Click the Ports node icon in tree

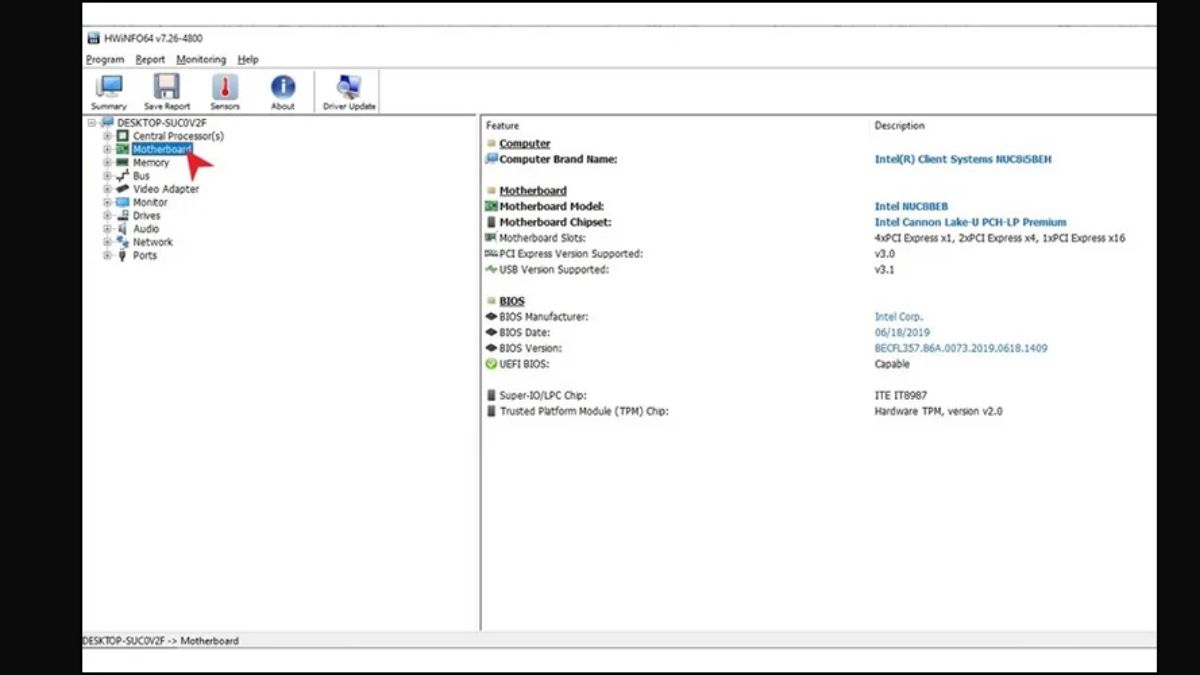pos(123,255)
